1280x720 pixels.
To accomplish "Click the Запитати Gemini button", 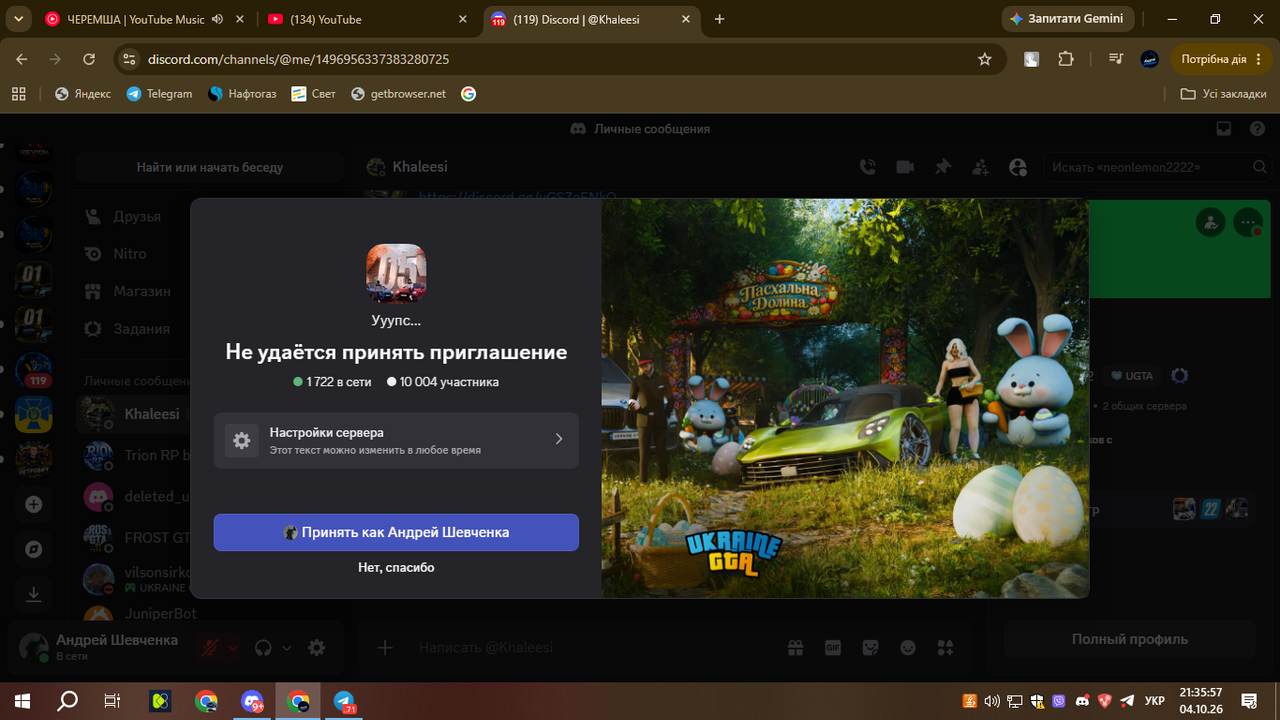I will (x=1066, y=19).
